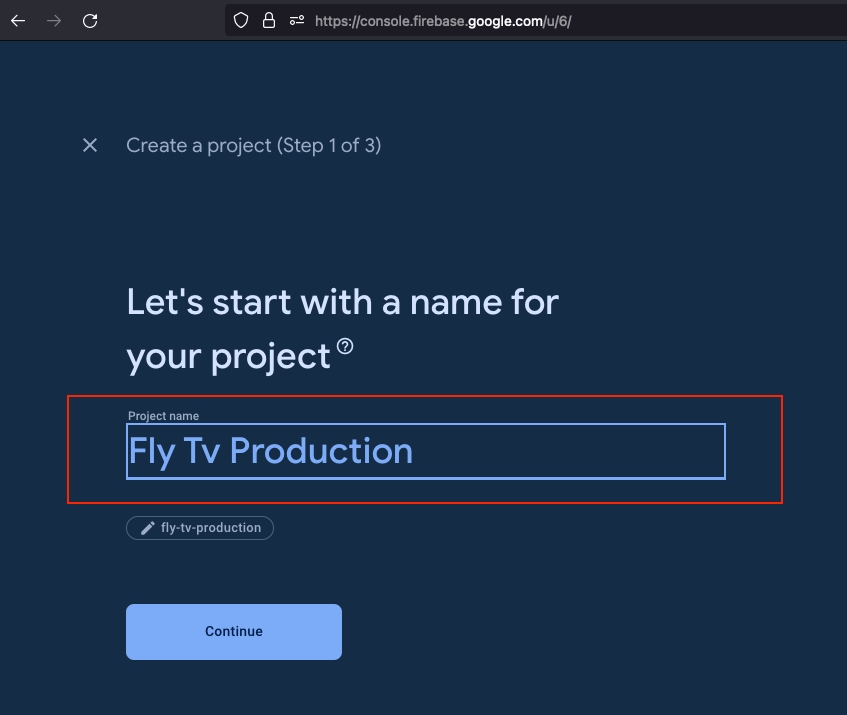Show site security info via lock icon
The width and height of the screenshot is (847, 715).
pos(268,20)
